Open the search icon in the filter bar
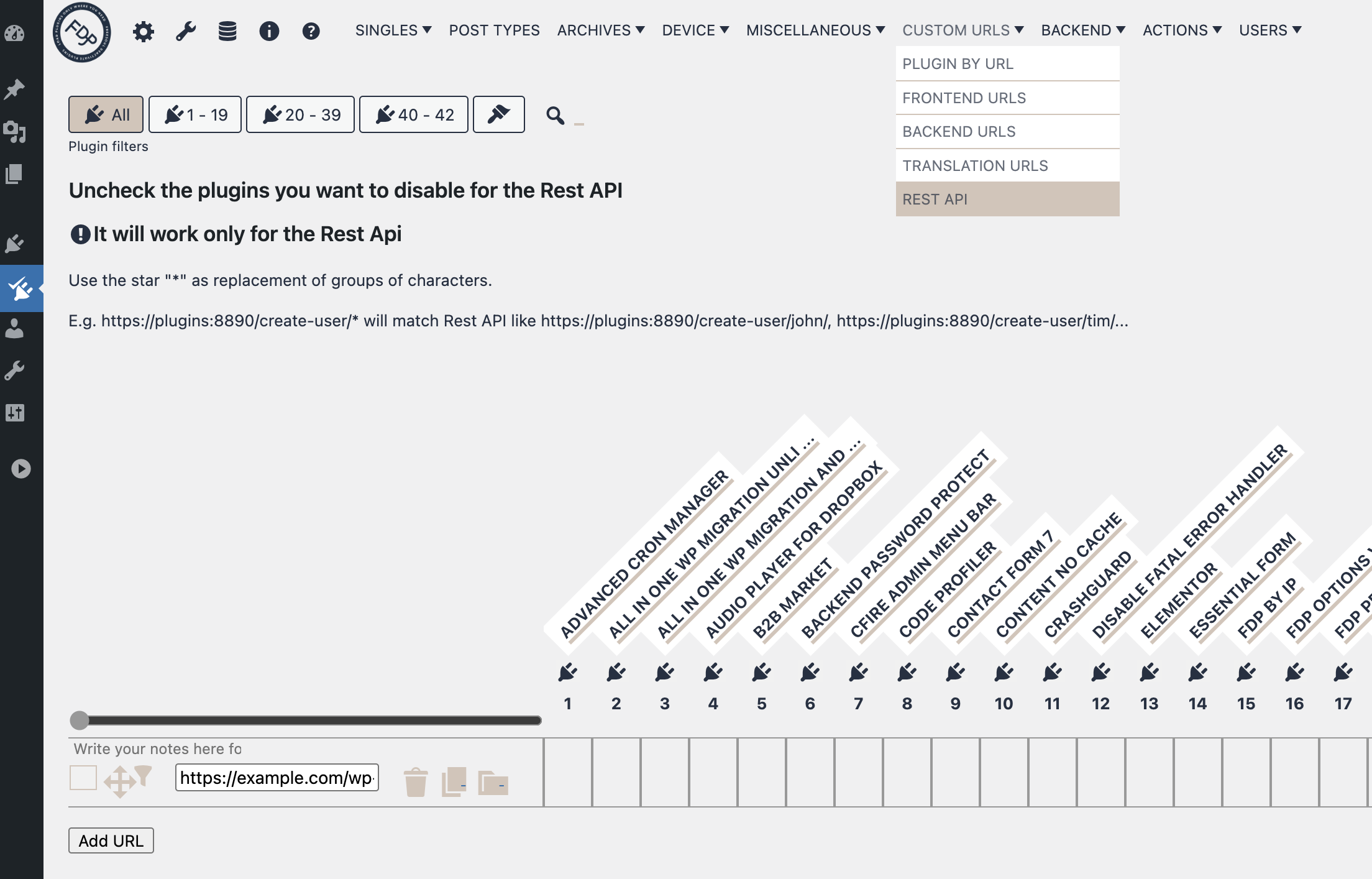The width and height of the screenshot is (1372, 879). tap(554, 115)
